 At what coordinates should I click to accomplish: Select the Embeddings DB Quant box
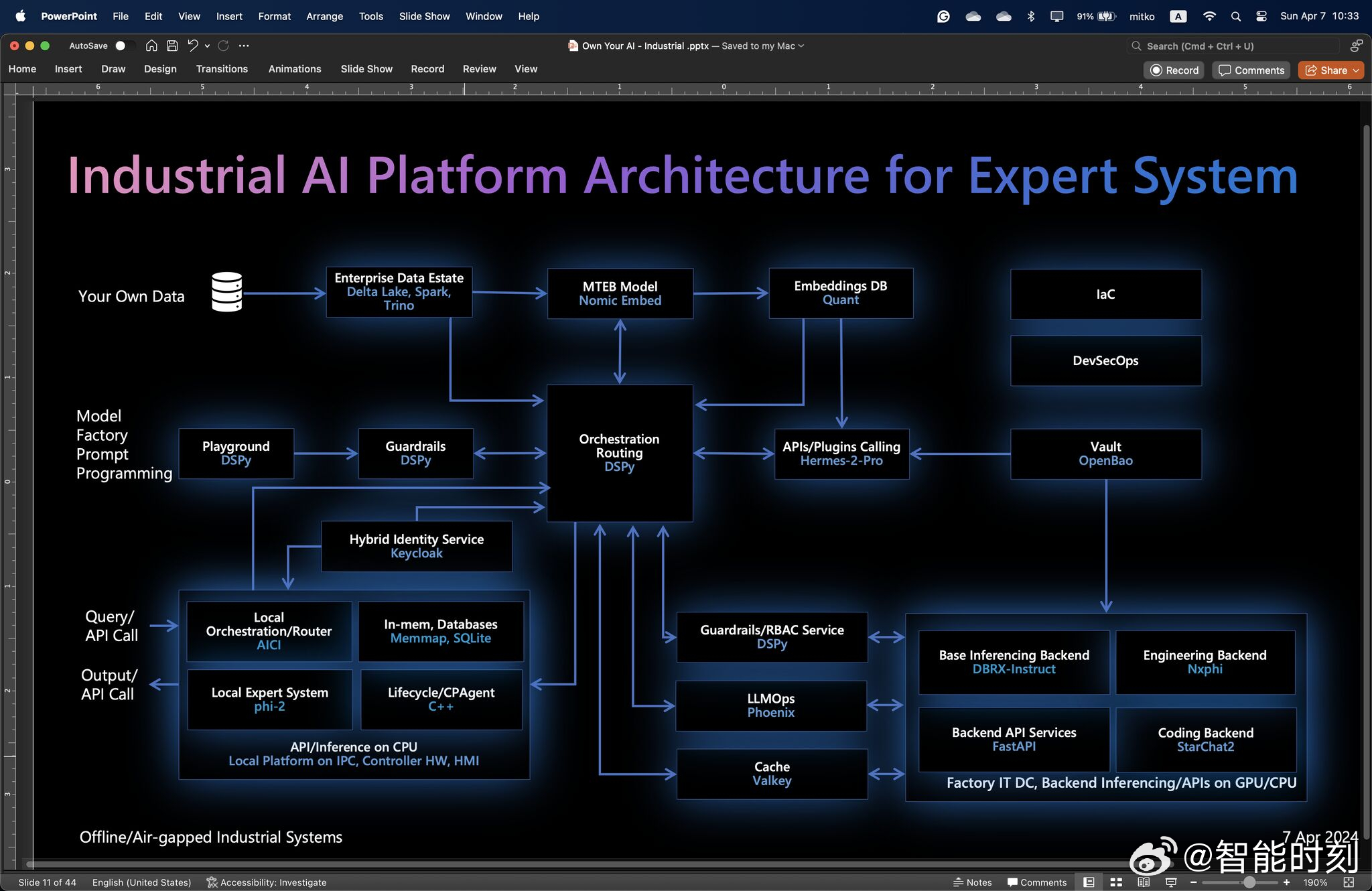pos(841,293)
